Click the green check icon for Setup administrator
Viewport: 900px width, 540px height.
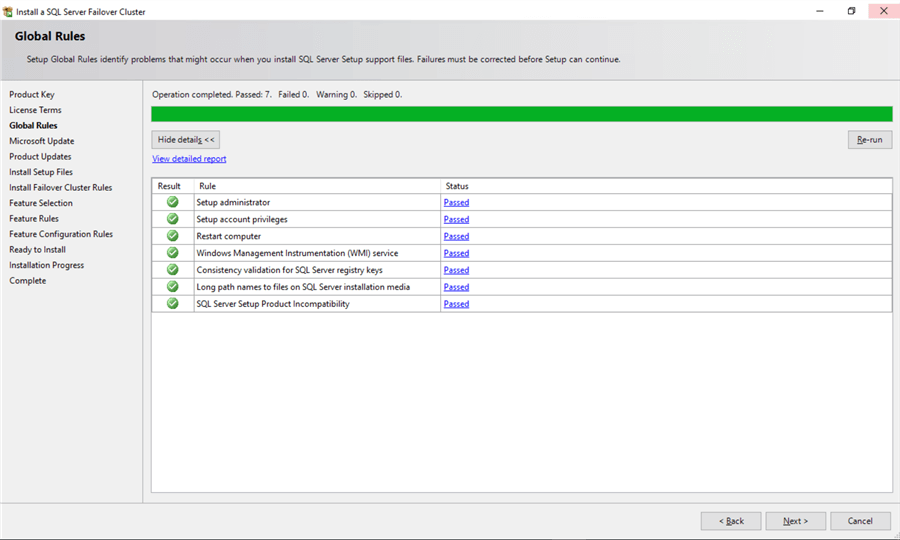tap(172, 202)
